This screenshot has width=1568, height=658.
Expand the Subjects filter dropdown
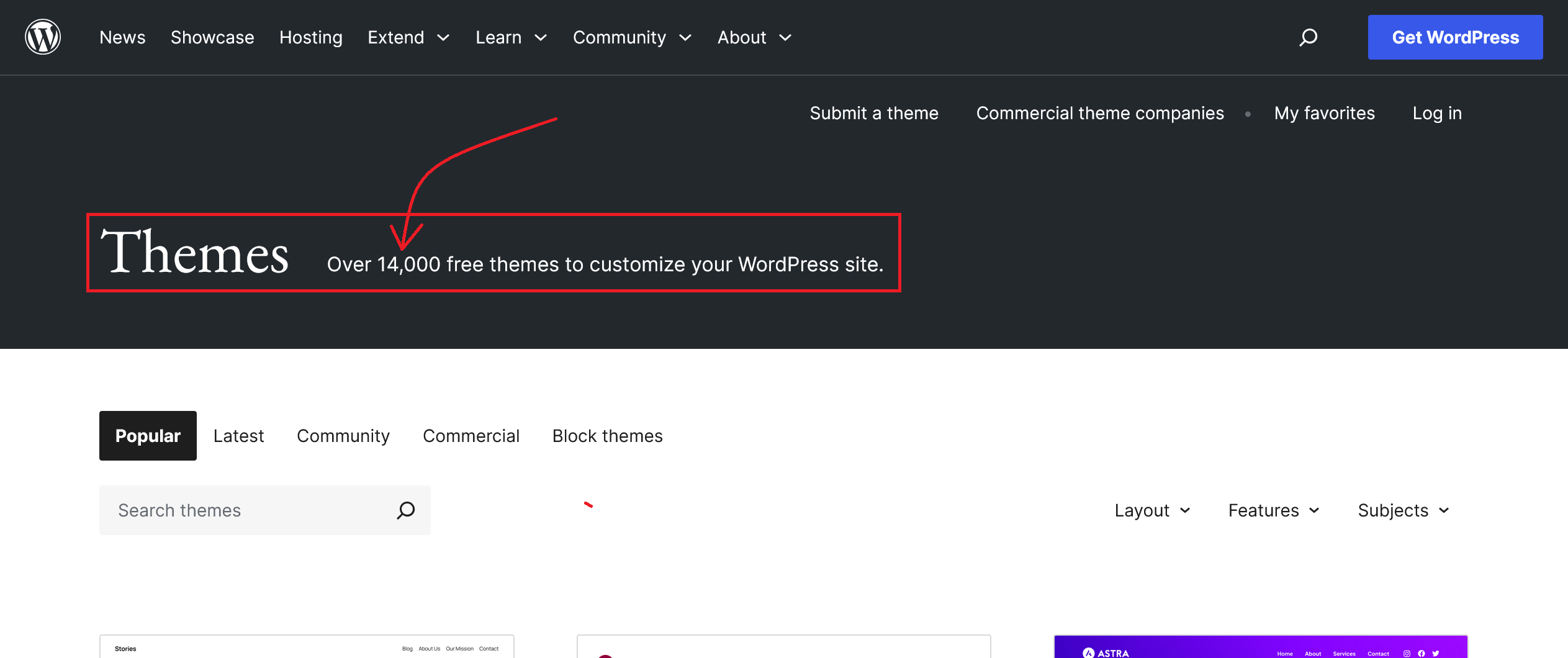[1403, 510]
